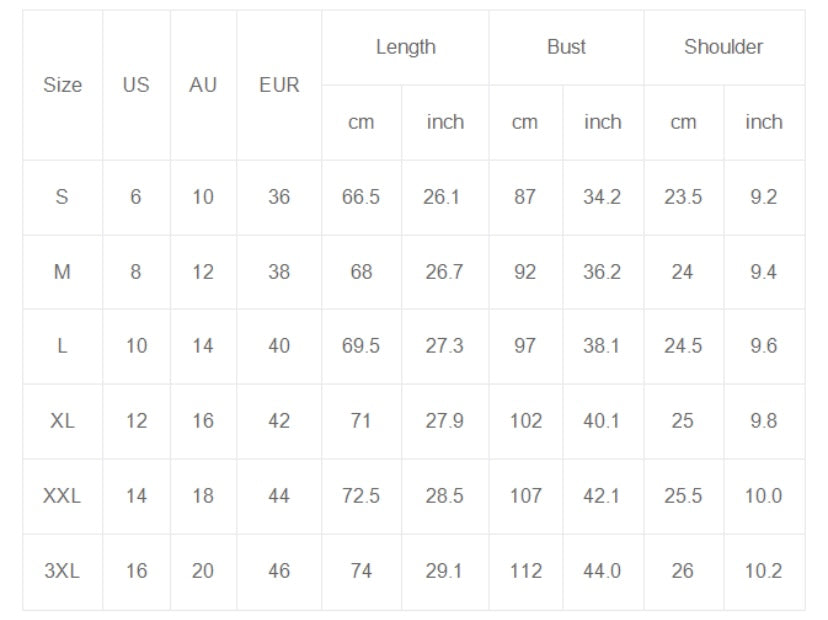Select the Shoulder header cell
Image resolution: width=828 pixels, height=620 pixels.
click(723, 47)
